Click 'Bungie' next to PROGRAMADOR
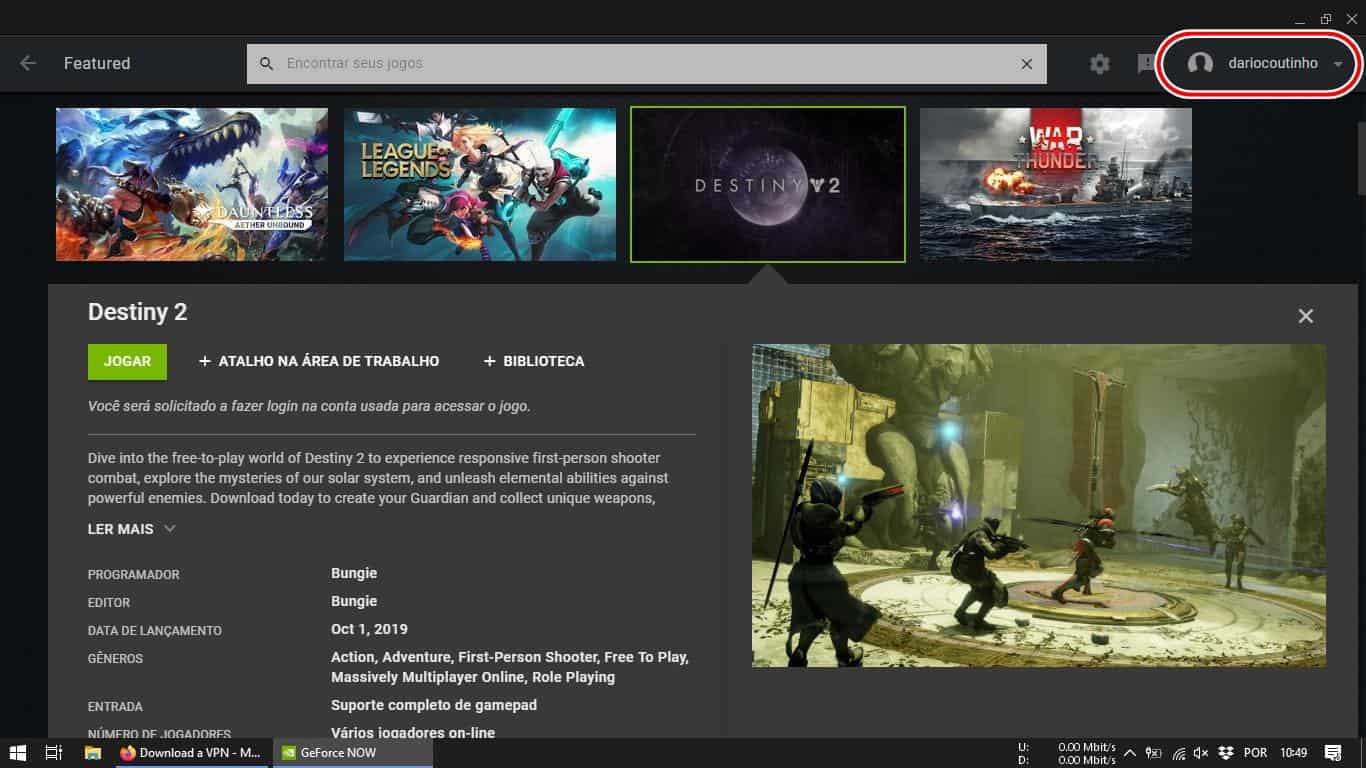Image resolution: width=1366 pixels, height=768 pixels. click(354, 573)
